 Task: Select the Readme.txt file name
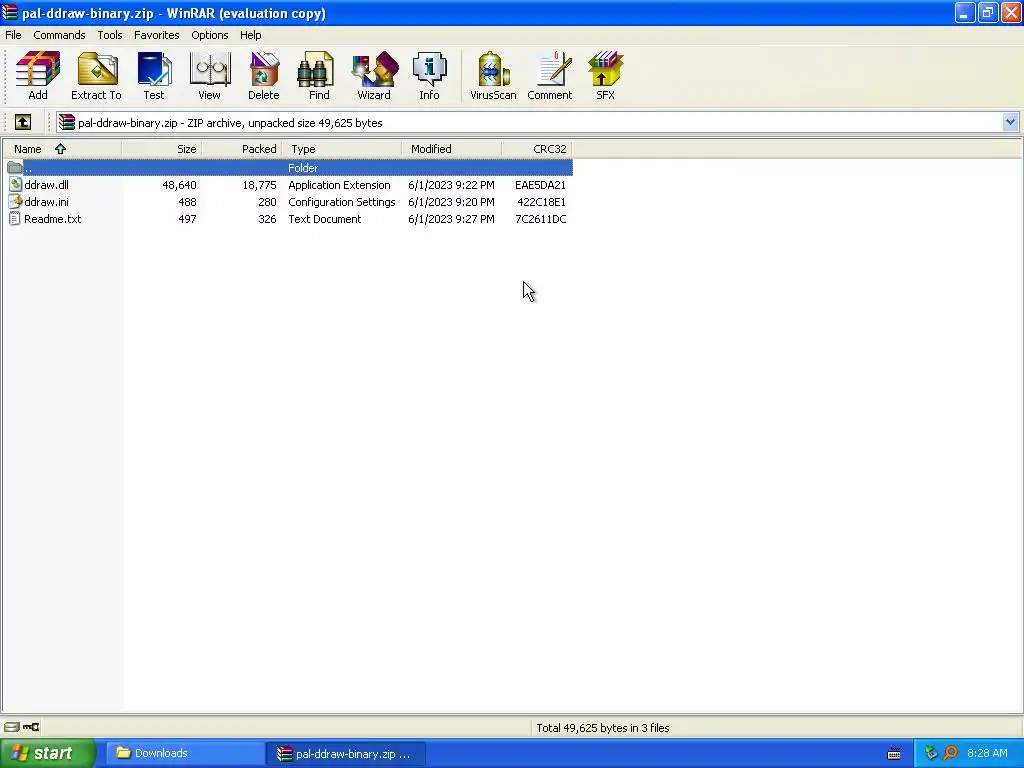(x=53, y=219)
